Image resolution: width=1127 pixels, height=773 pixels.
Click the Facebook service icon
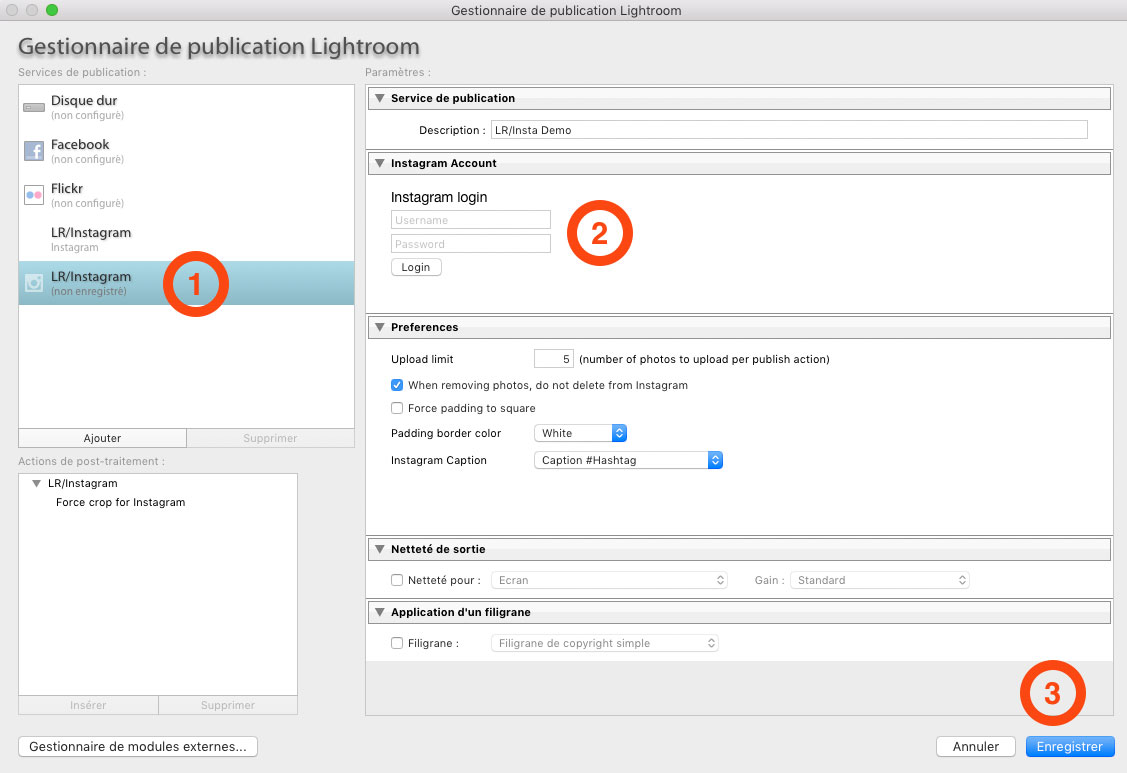tap(34, 151)
